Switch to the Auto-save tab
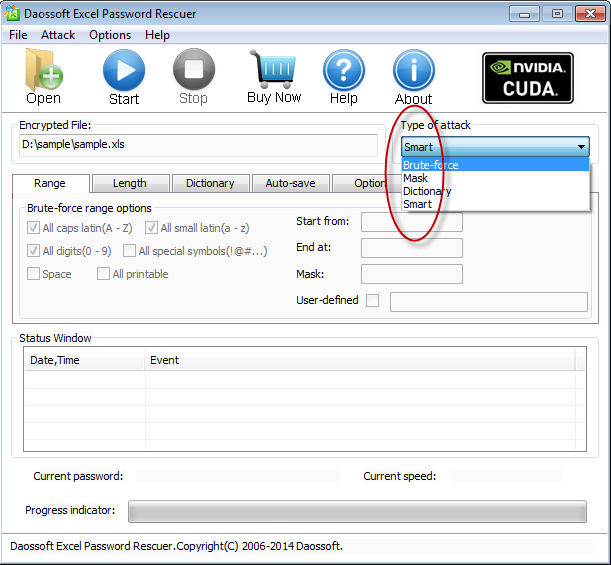 pos(290,183)
